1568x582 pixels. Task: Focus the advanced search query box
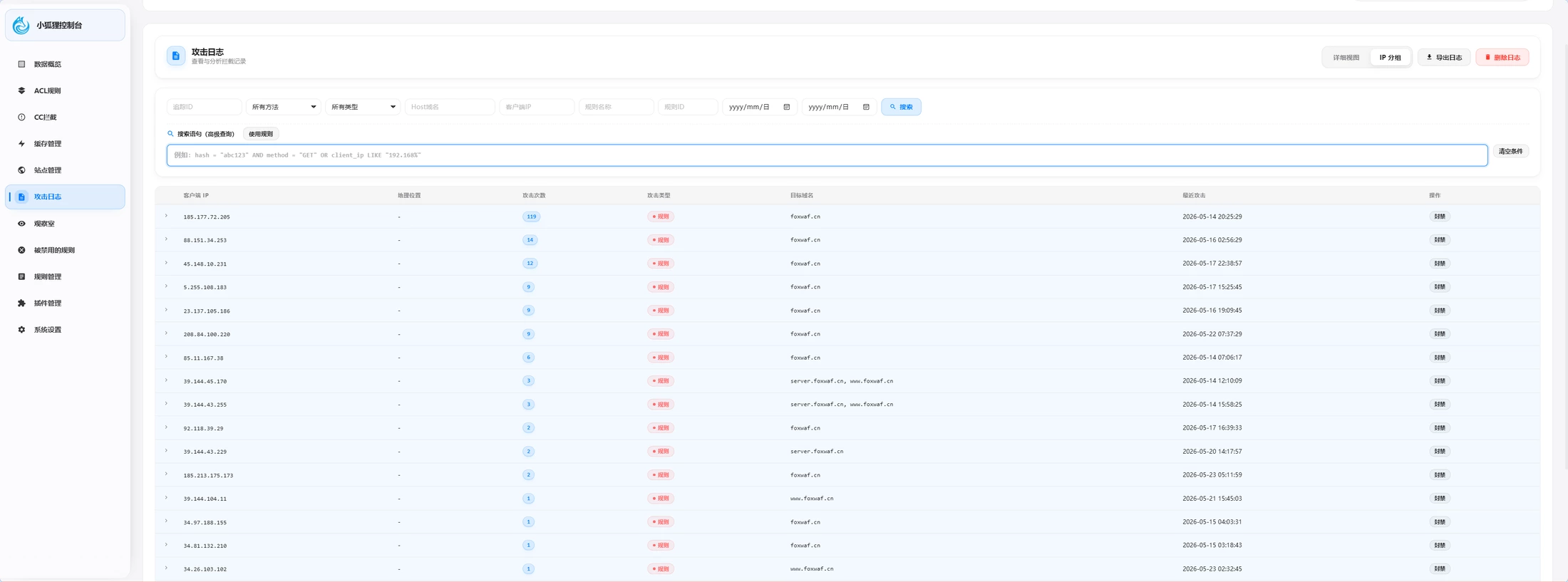point(827,155)
